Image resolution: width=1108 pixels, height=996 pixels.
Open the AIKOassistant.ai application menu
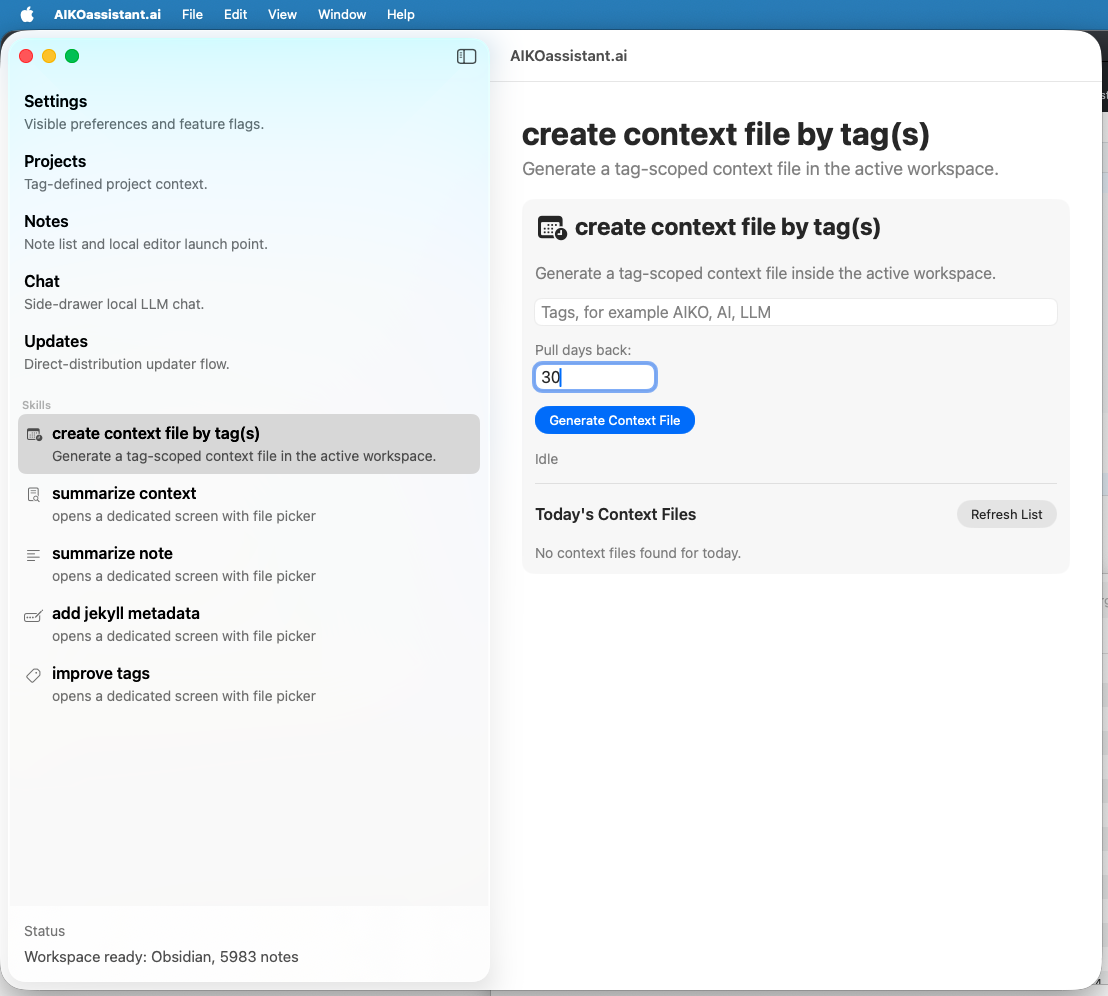(107, 14)
